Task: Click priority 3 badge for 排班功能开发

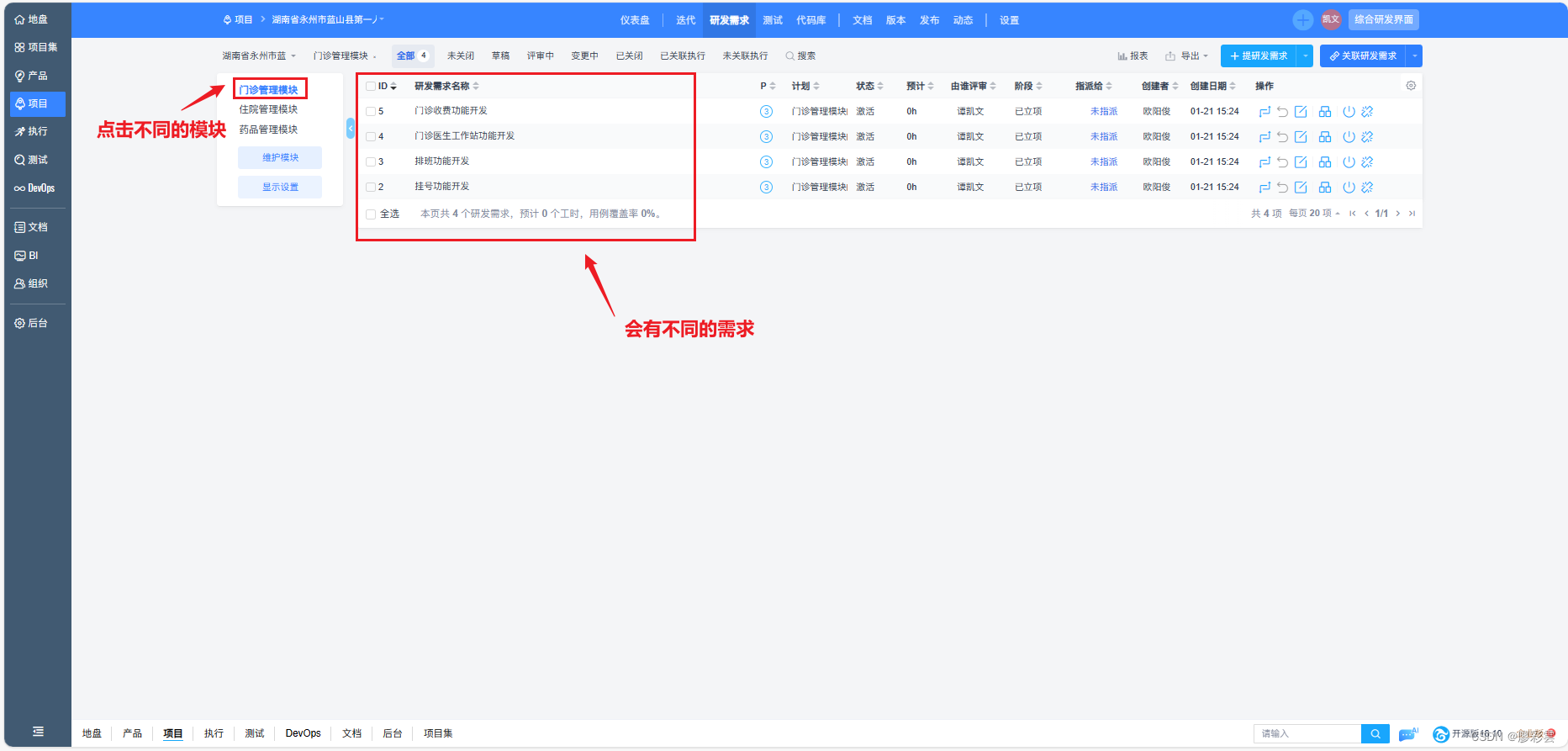Action: [x=766, y=161]
